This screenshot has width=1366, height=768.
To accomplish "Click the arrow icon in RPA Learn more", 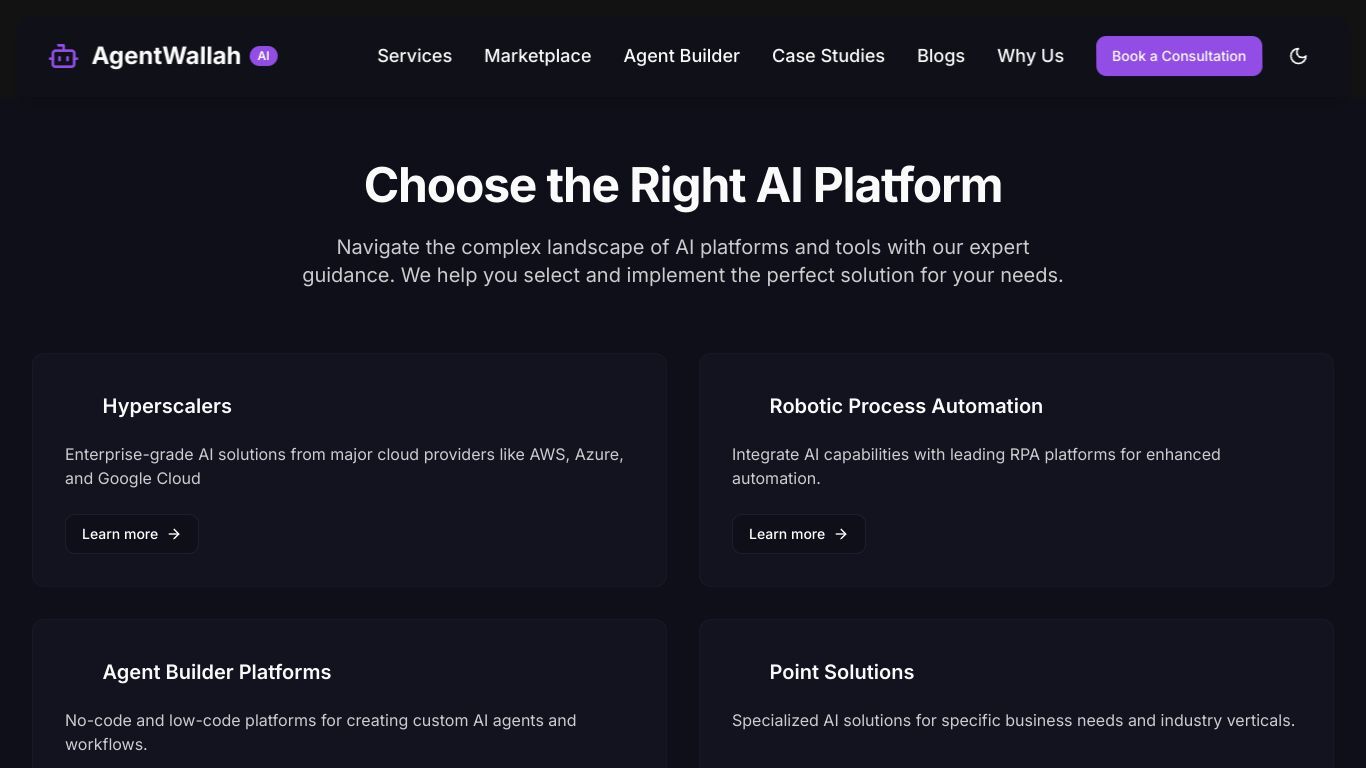I will tap(841, 534).
